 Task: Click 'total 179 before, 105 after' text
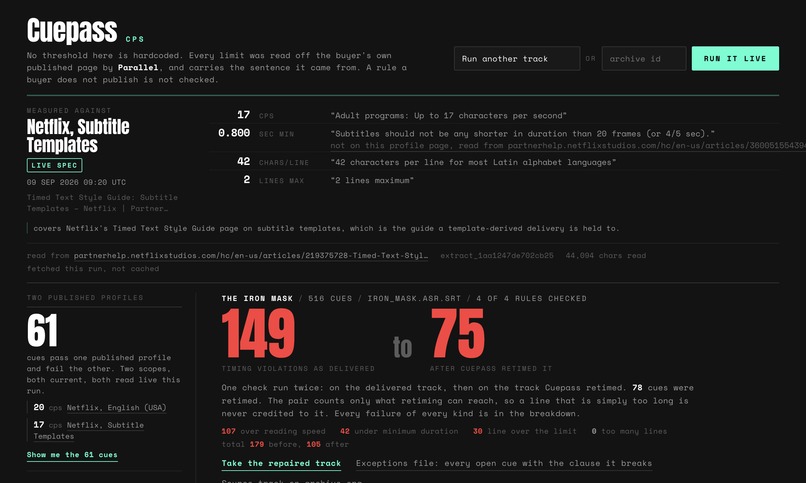click(x=285, y=444)
